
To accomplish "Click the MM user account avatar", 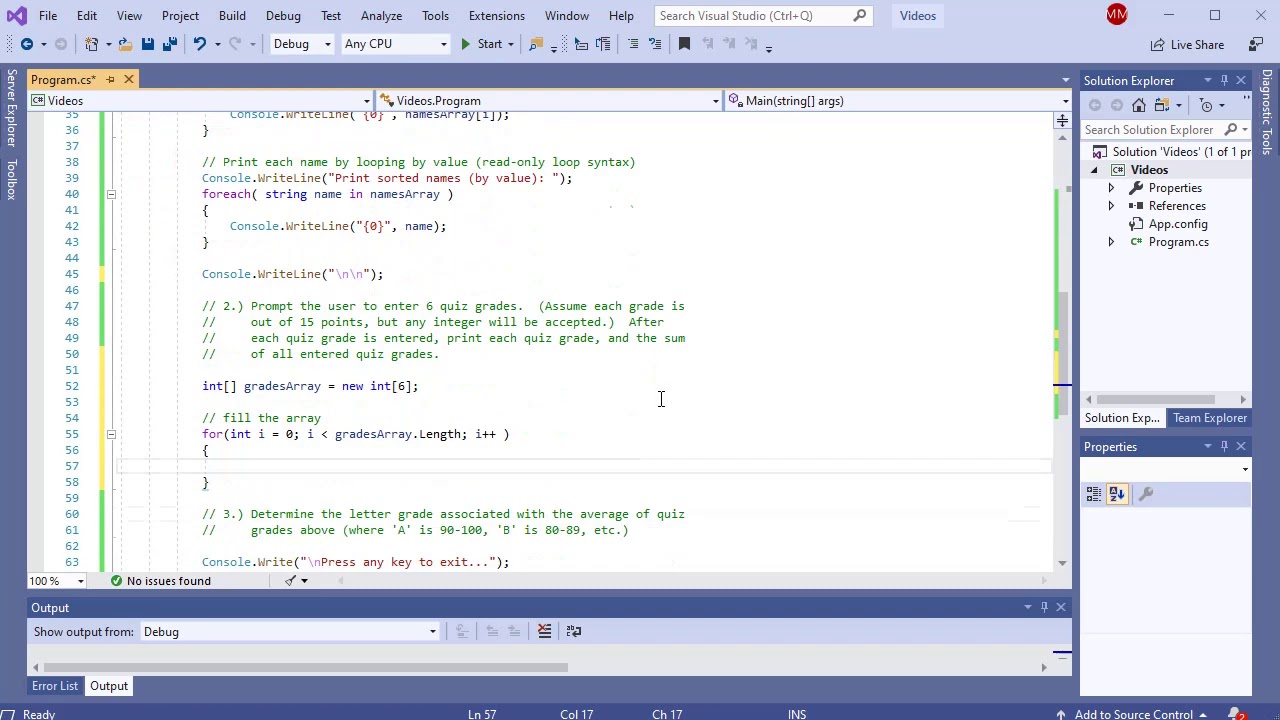I will coord(1117,14).
